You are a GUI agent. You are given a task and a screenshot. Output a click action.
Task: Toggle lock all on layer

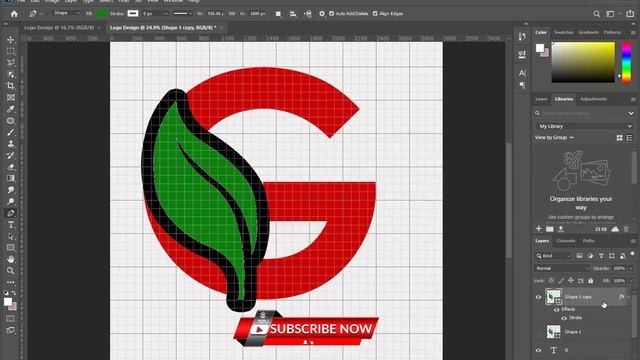click(x=591, y=280)
